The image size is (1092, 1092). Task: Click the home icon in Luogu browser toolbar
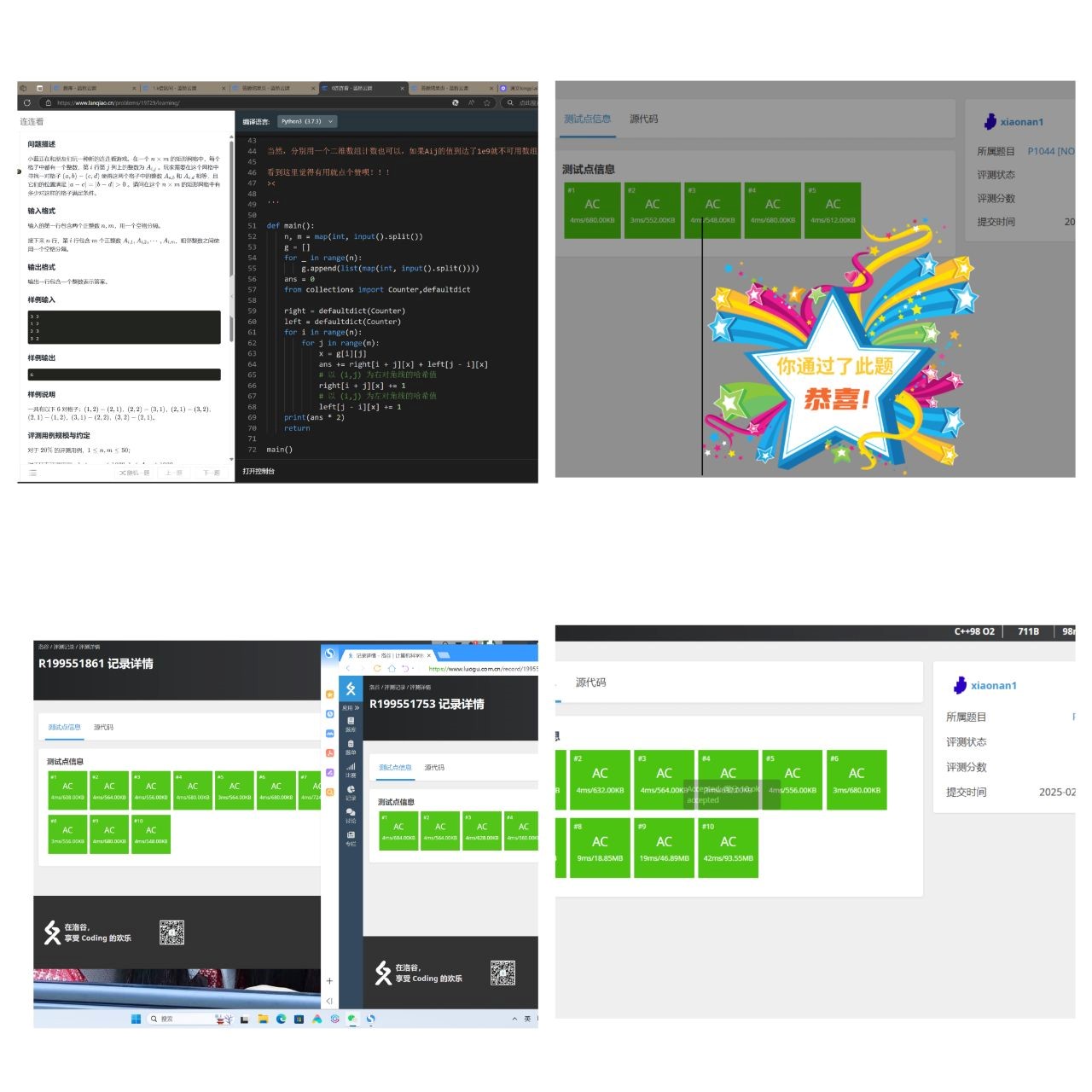(391, 669)
